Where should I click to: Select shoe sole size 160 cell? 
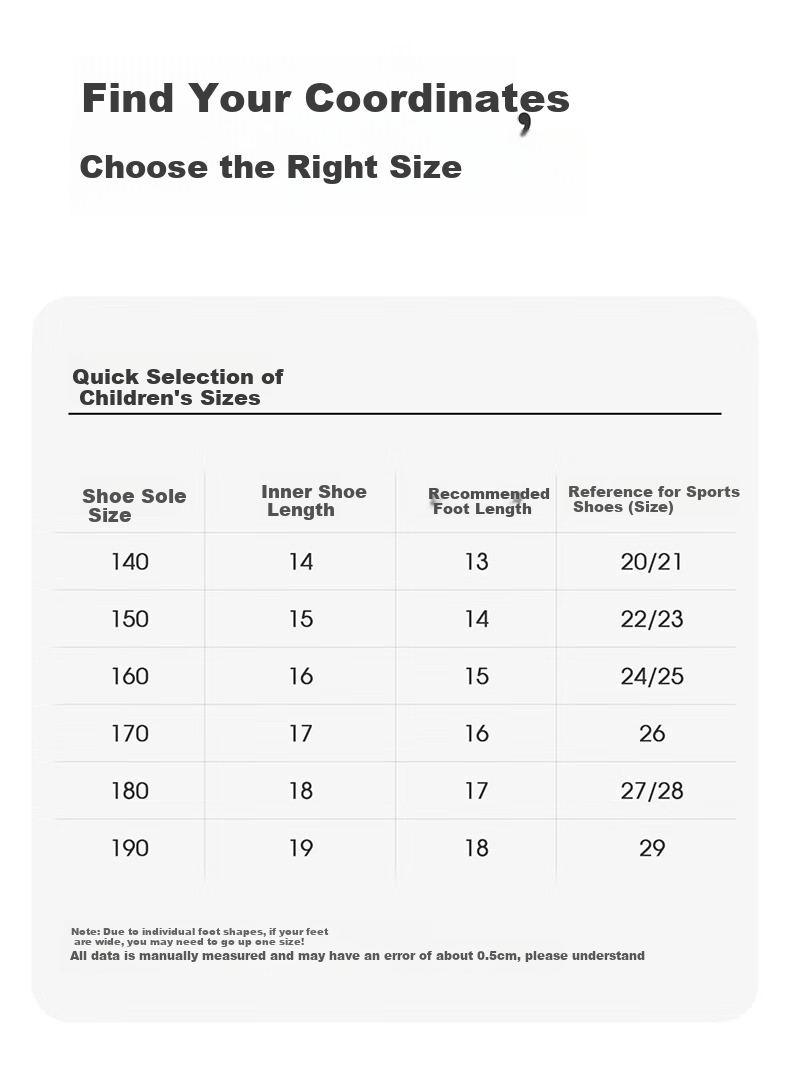pyautogui.click(x=130, y=676)
